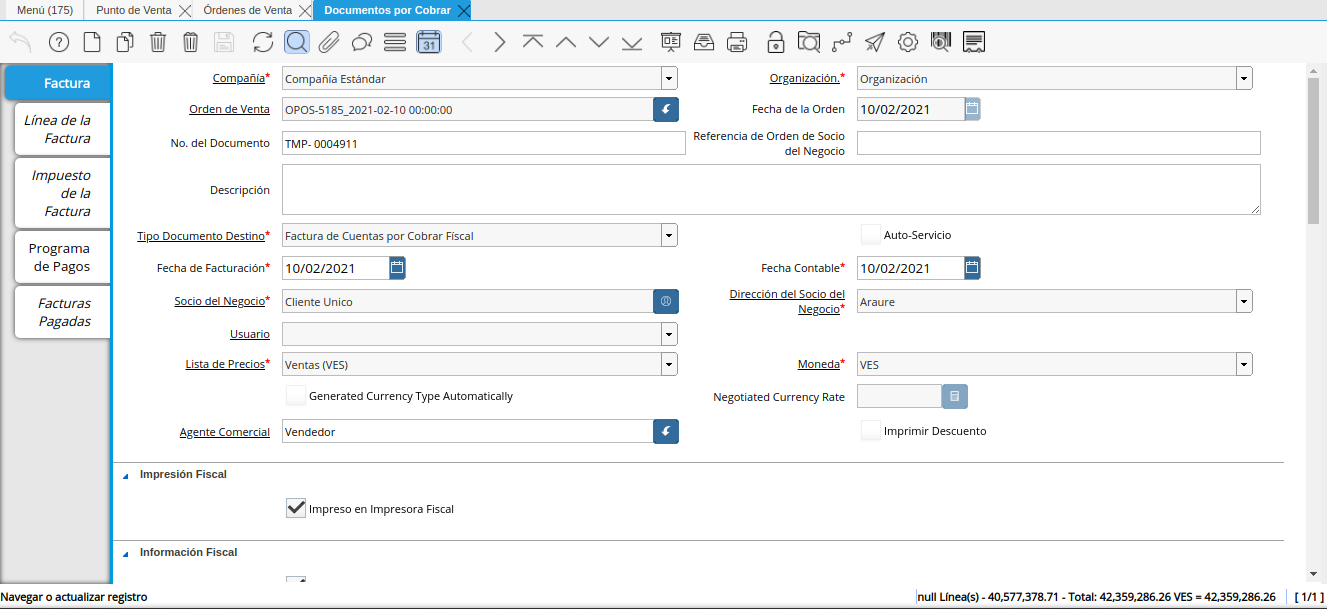
Task: Open attachments with the paperclip icon
Action: click(329, 42)
